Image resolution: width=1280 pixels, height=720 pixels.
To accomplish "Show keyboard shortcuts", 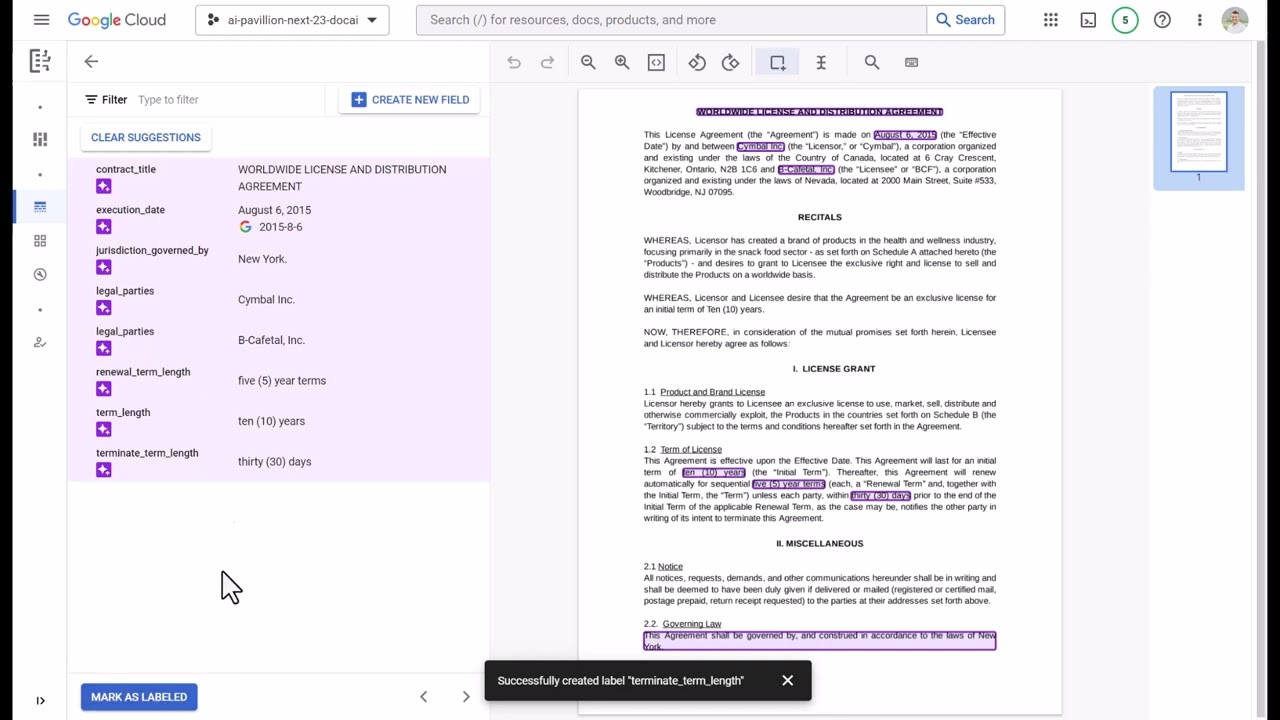I will [x=911, y=62].
